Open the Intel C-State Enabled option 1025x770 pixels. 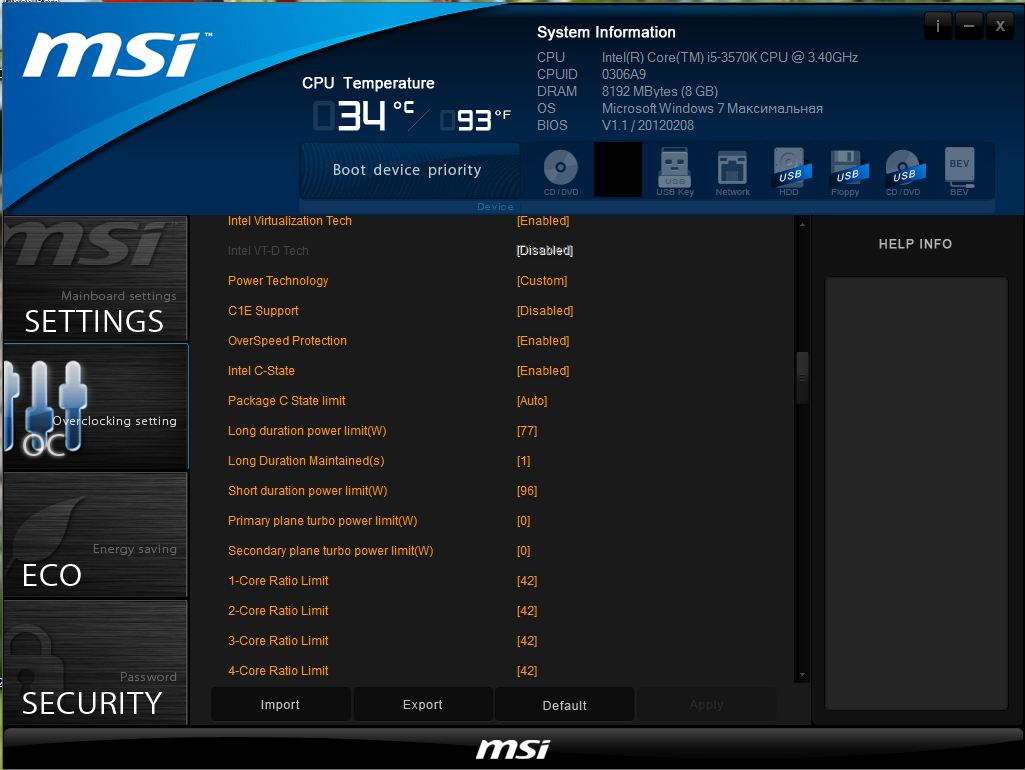543,371
